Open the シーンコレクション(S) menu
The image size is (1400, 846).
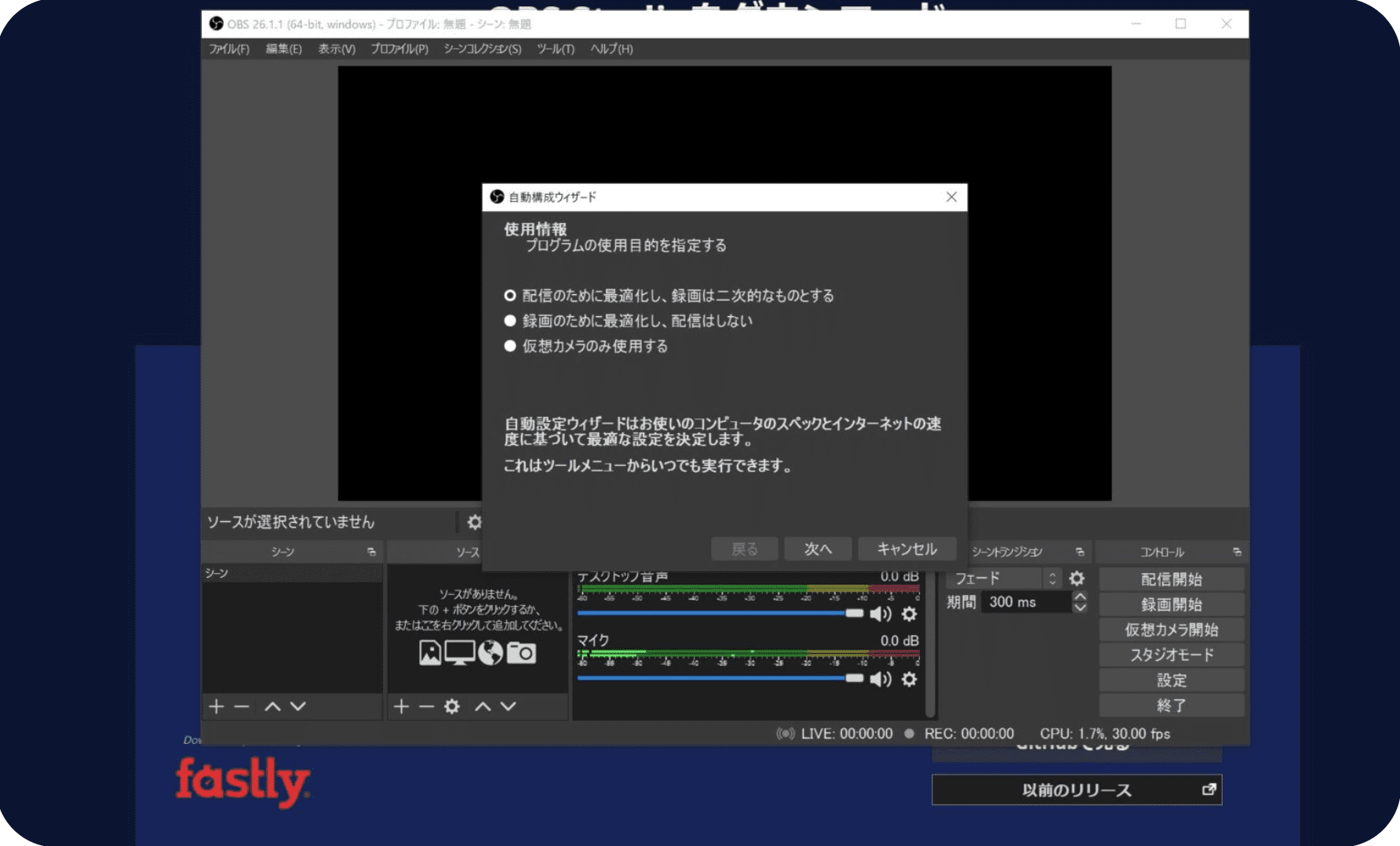click(x=483, y=49)
